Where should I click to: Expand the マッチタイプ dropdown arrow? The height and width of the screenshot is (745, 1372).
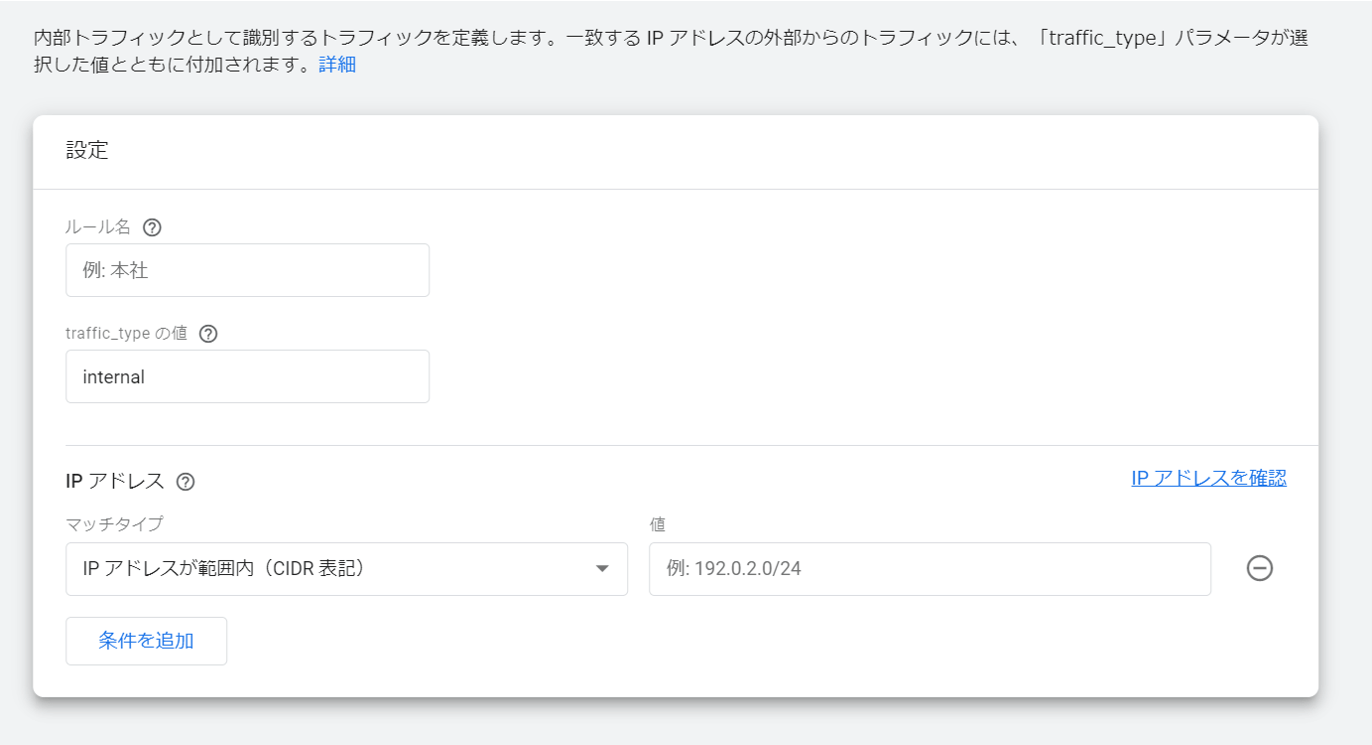coord(602,569)
